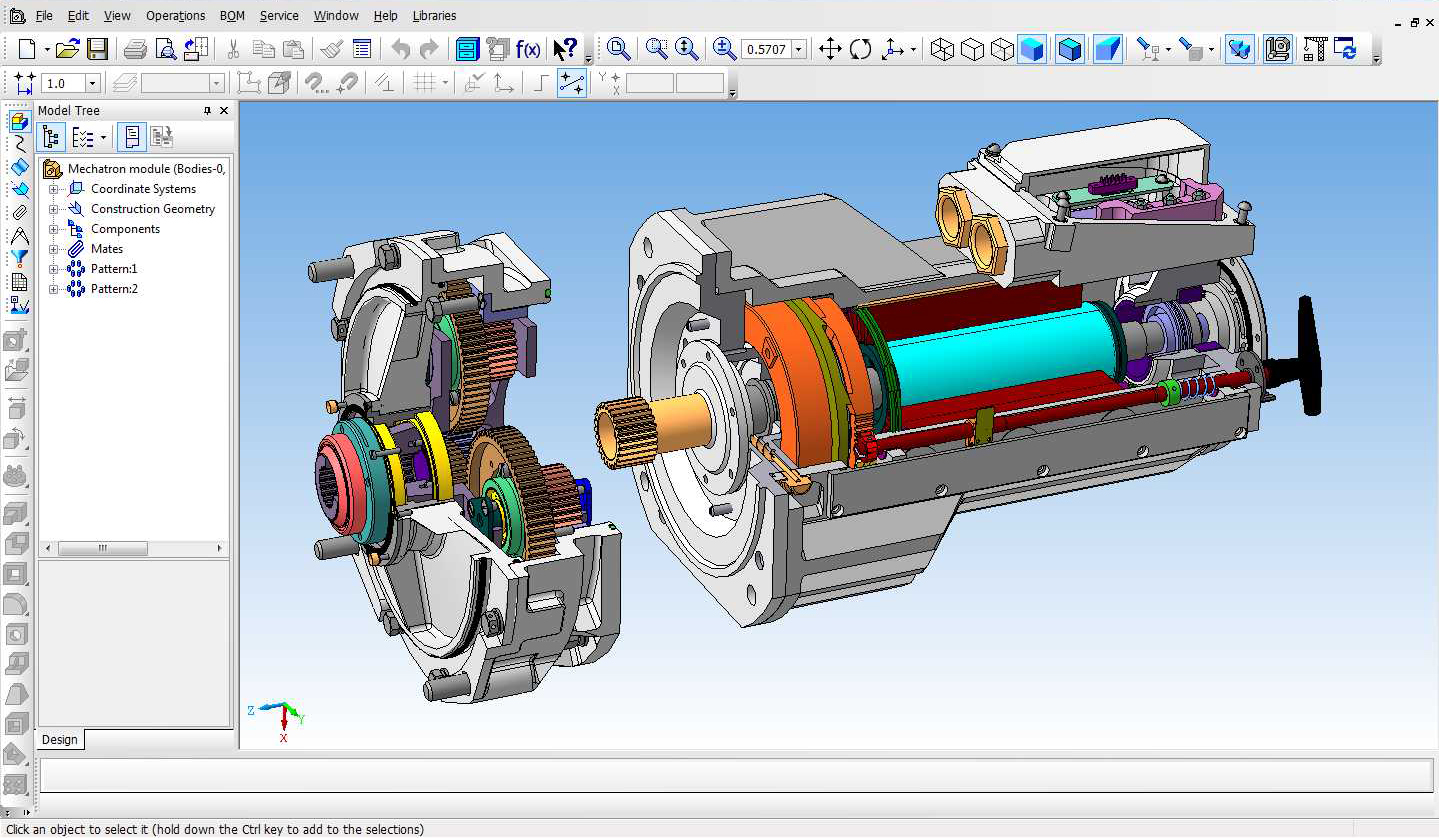Toggle perspective projection view
Screen dimensions: 1439x838
click(1107, 49)
